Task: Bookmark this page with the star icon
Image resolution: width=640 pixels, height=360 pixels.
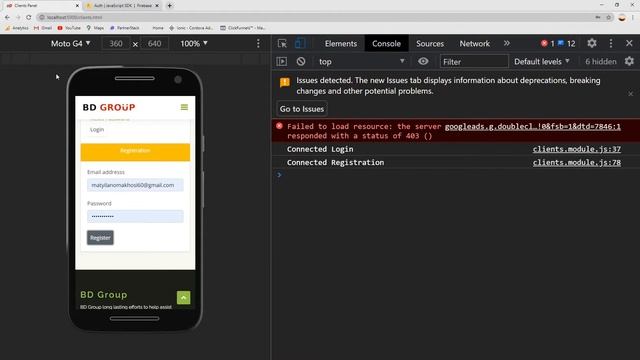Action: tap(608, 17)
